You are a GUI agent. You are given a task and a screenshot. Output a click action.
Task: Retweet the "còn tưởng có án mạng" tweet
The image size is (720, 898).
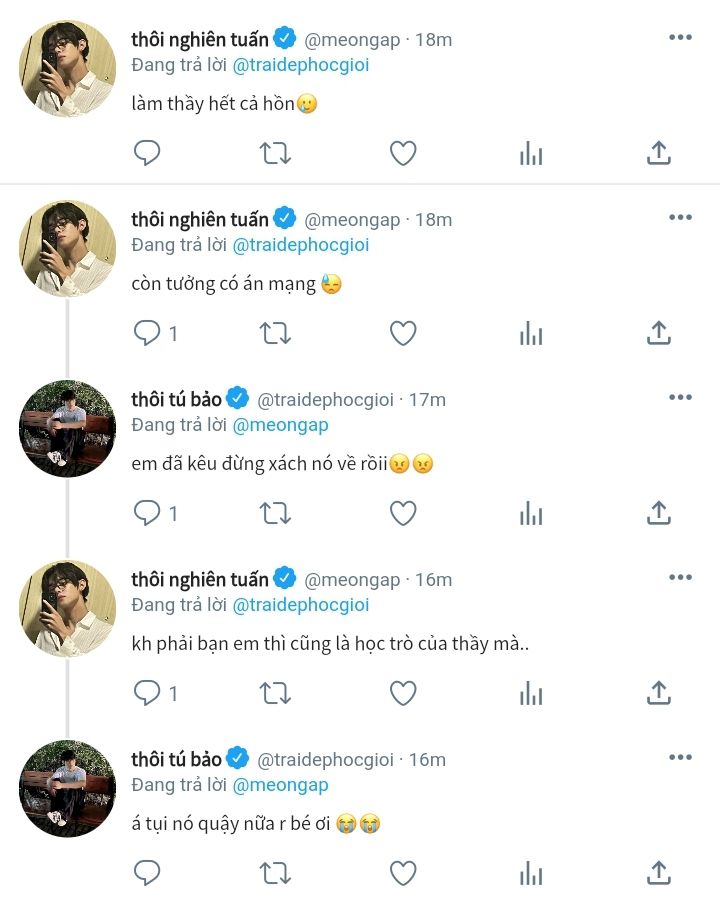275,333
